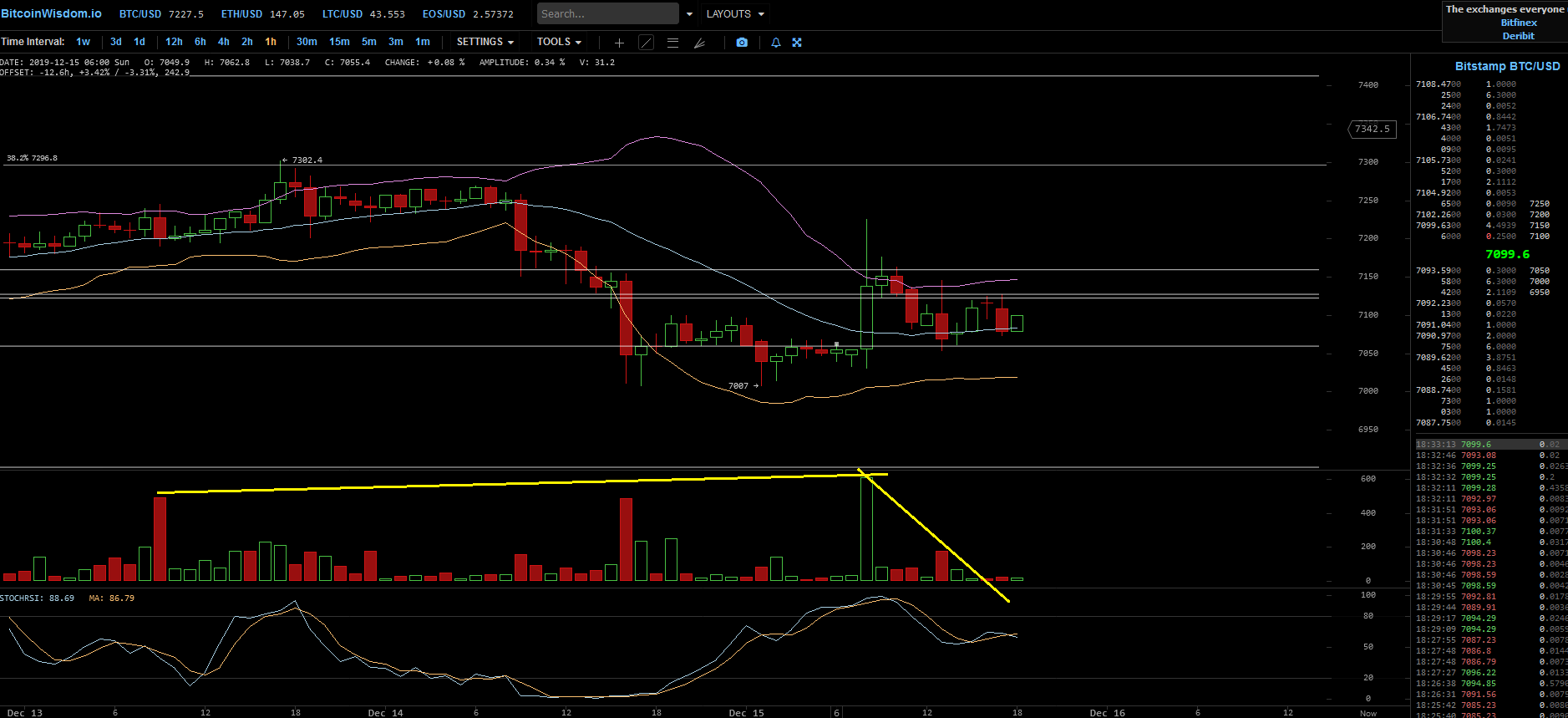Switch time interval to 3d
This screenshot has width=1568, height=718.
click(116, 42)
